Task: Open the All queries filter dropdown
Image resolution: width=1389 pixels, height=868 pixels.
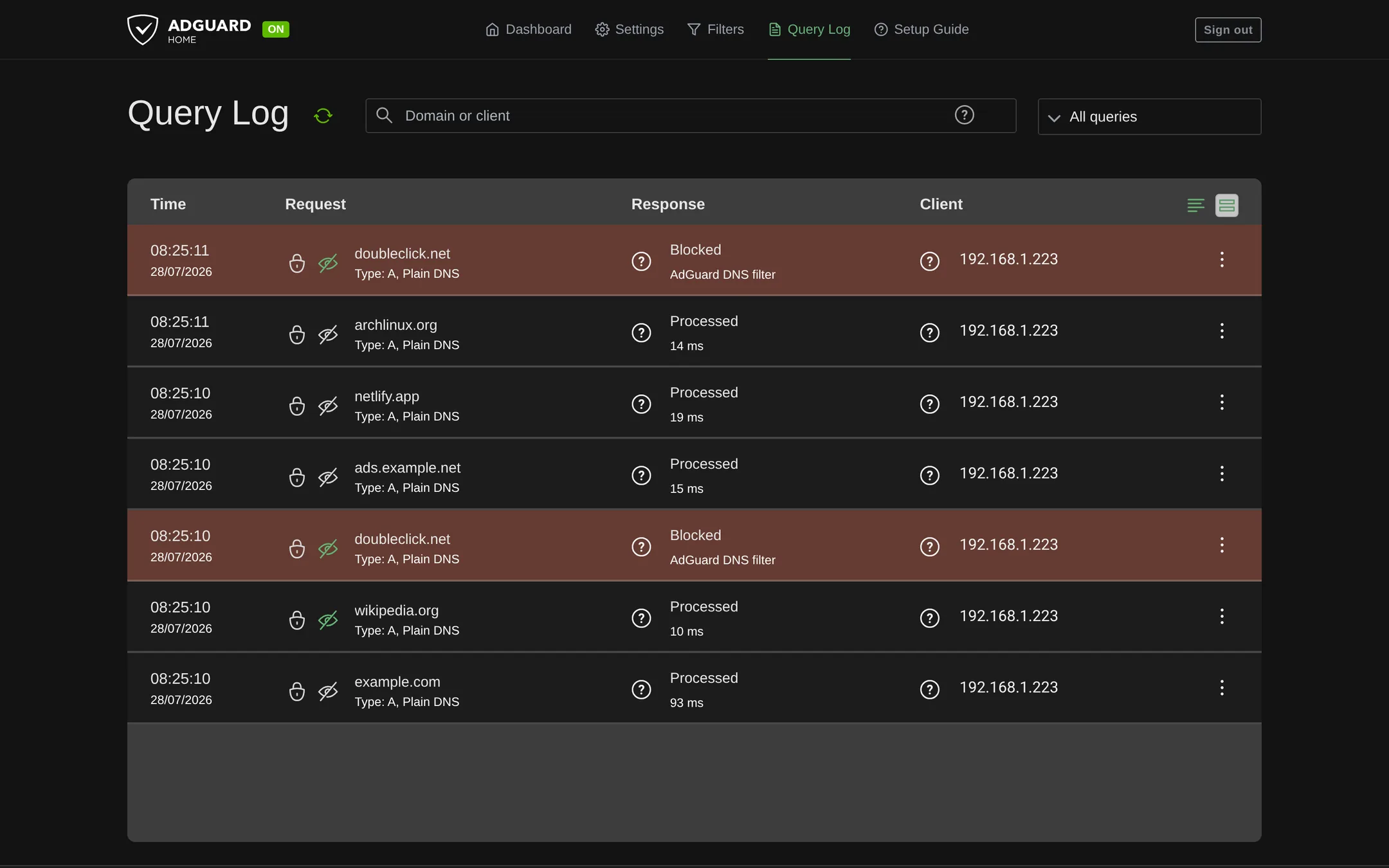Action: [1149, 116]
